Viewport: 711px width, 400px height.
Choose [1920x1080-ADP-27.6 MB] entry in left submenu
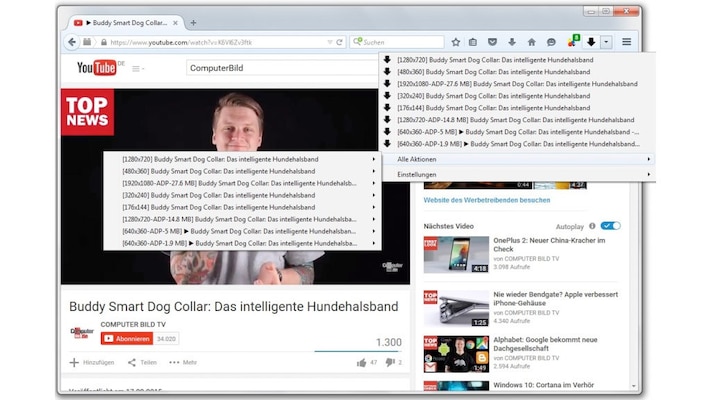point(240,183)
